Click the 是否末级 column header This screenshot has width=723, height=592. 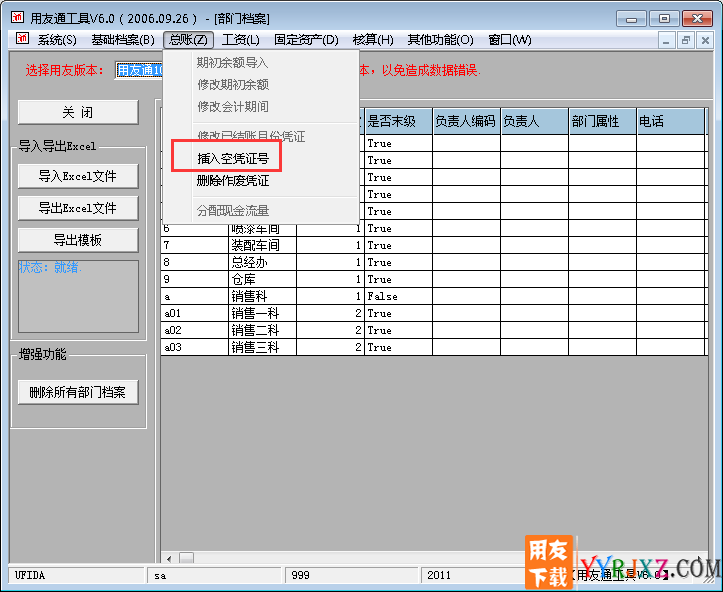tap(398, 122)
